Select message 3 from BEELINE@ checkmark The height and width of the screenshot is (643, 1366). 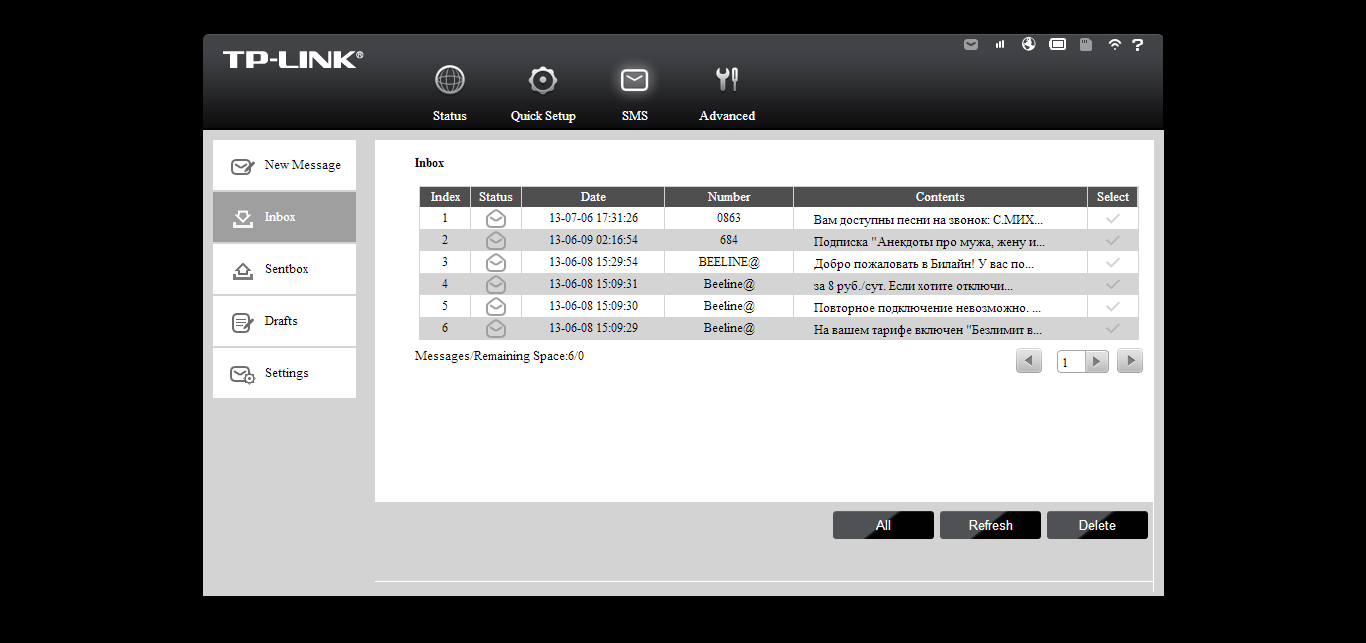1112,262
